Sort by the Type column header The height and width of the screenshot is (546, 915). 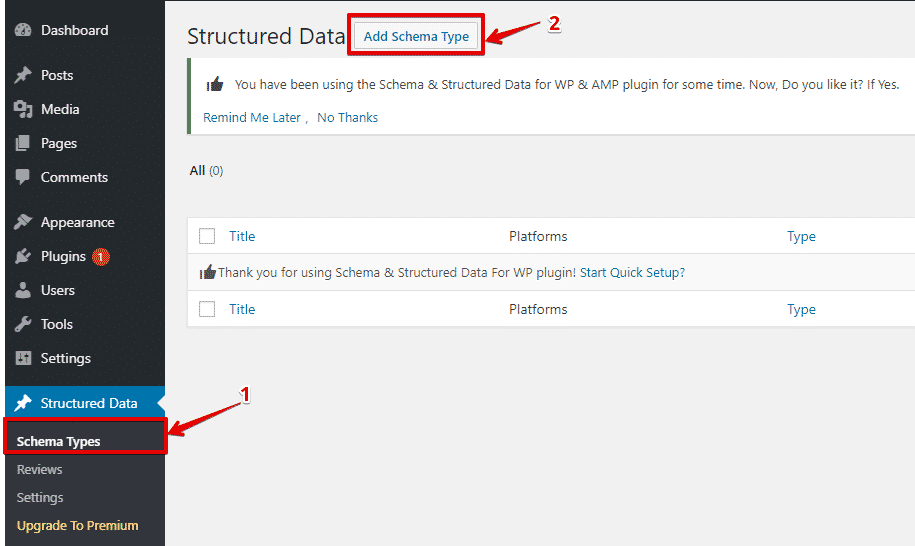[801, 237]
